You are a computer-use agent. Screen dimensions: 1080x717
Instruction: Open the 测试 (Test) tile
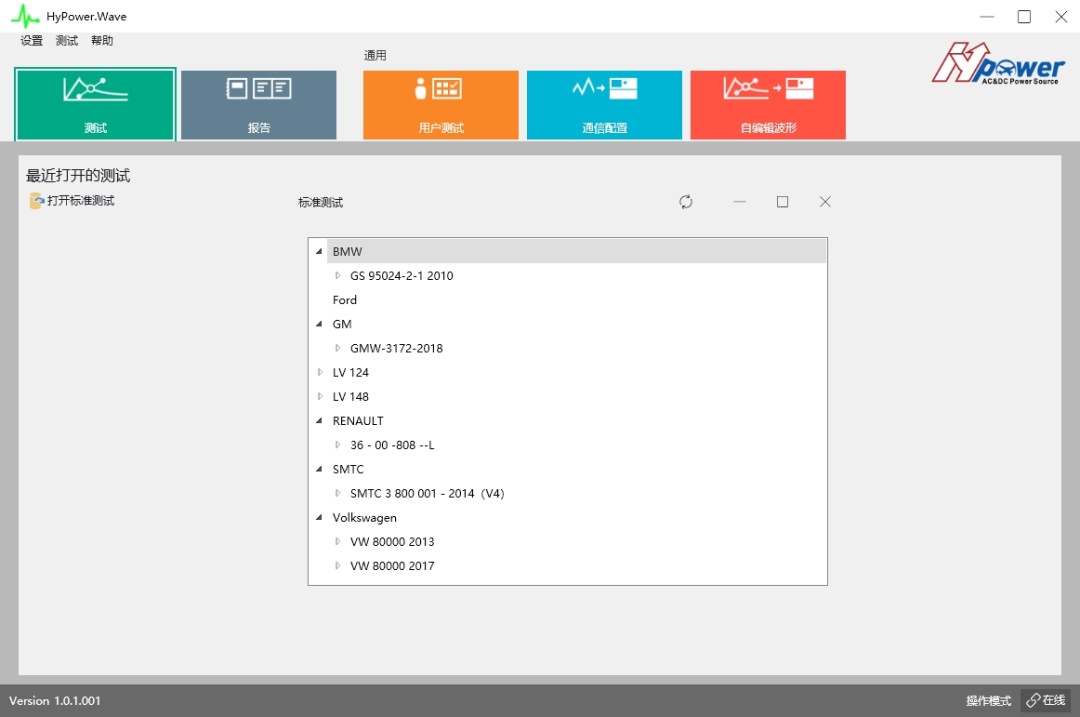[95, 104]
